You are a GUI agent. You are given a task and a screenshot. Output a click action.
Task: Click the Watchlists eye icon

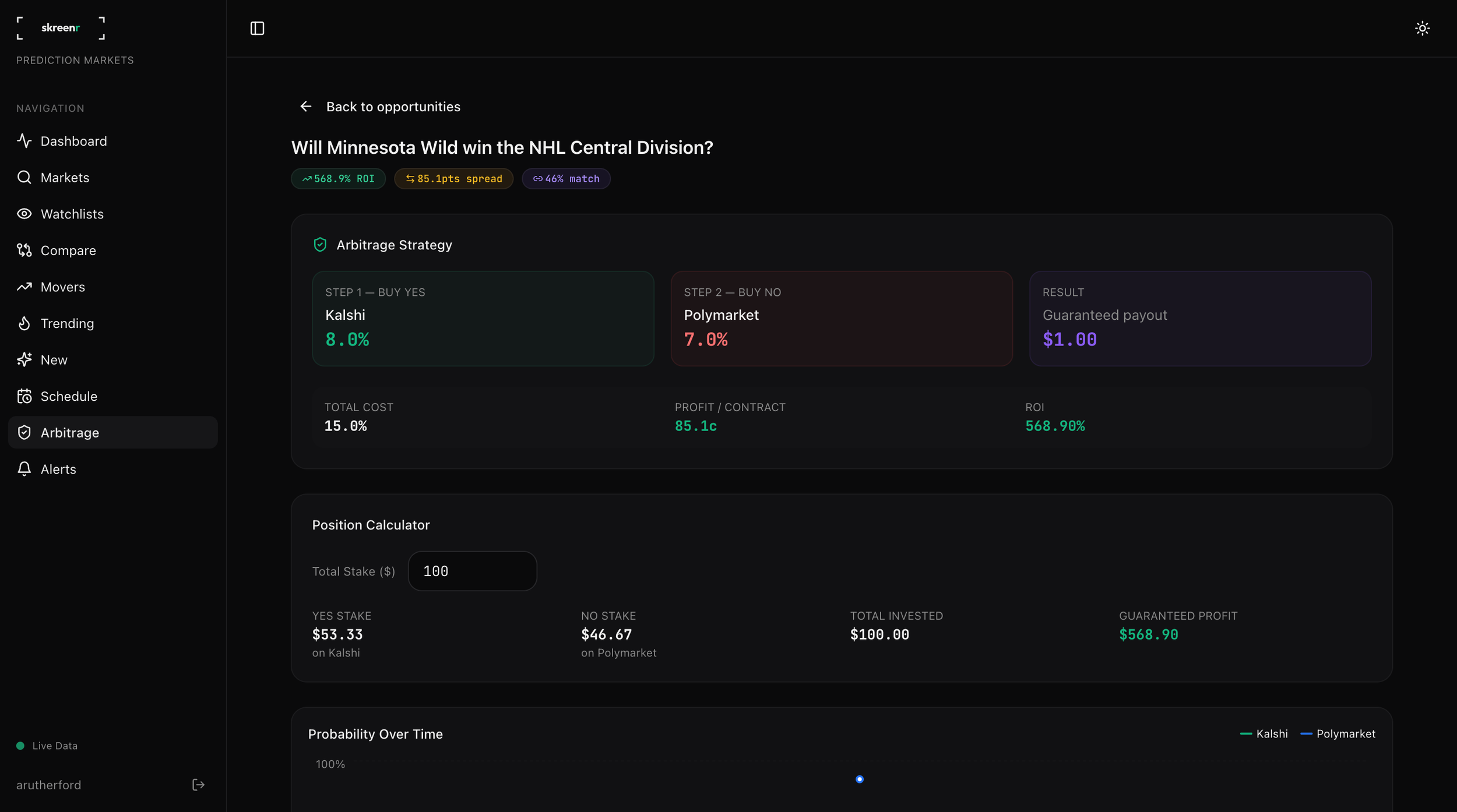point(24,214)
